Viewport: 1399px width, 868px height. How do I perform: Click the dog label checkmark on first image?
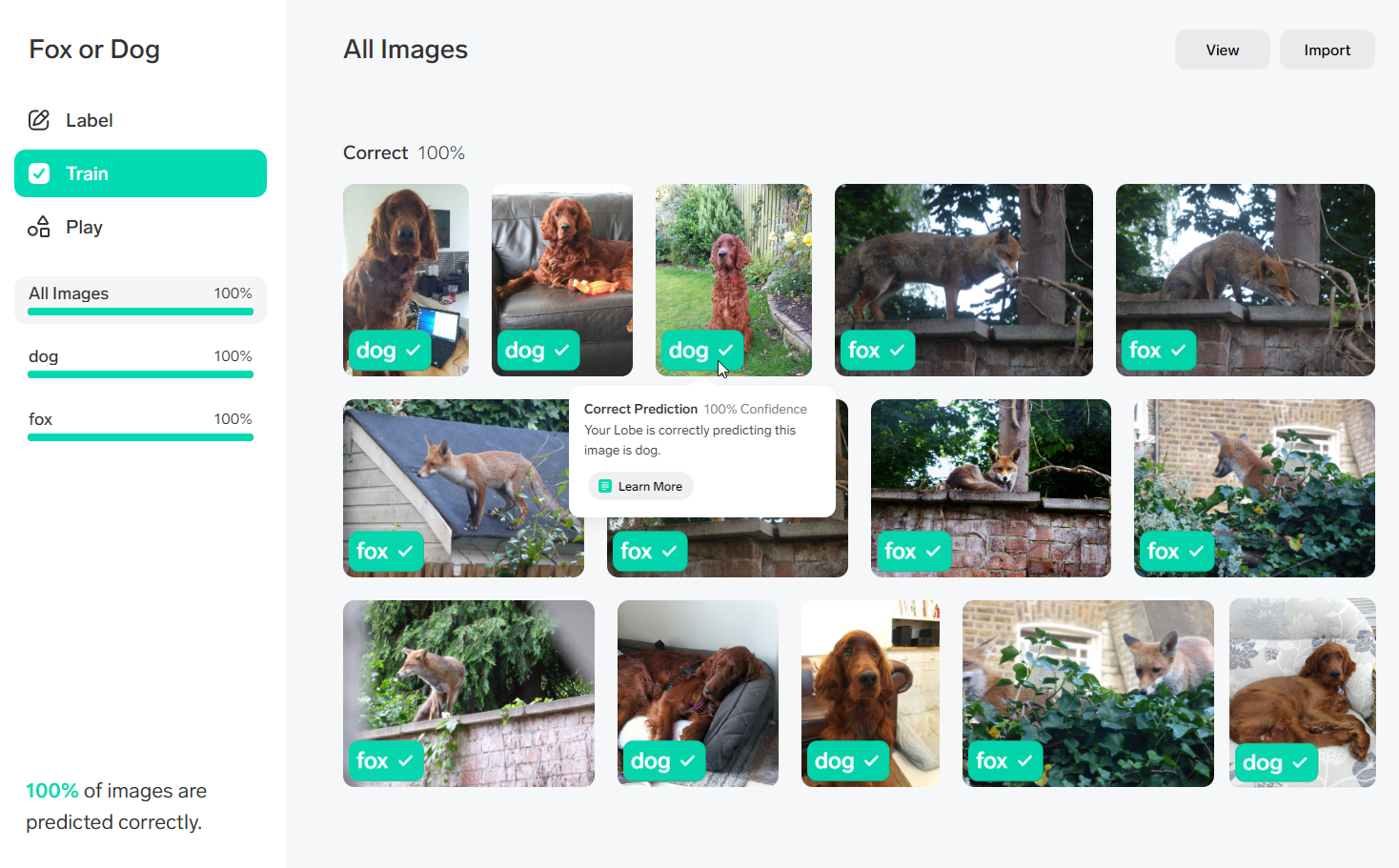[413, 351]
